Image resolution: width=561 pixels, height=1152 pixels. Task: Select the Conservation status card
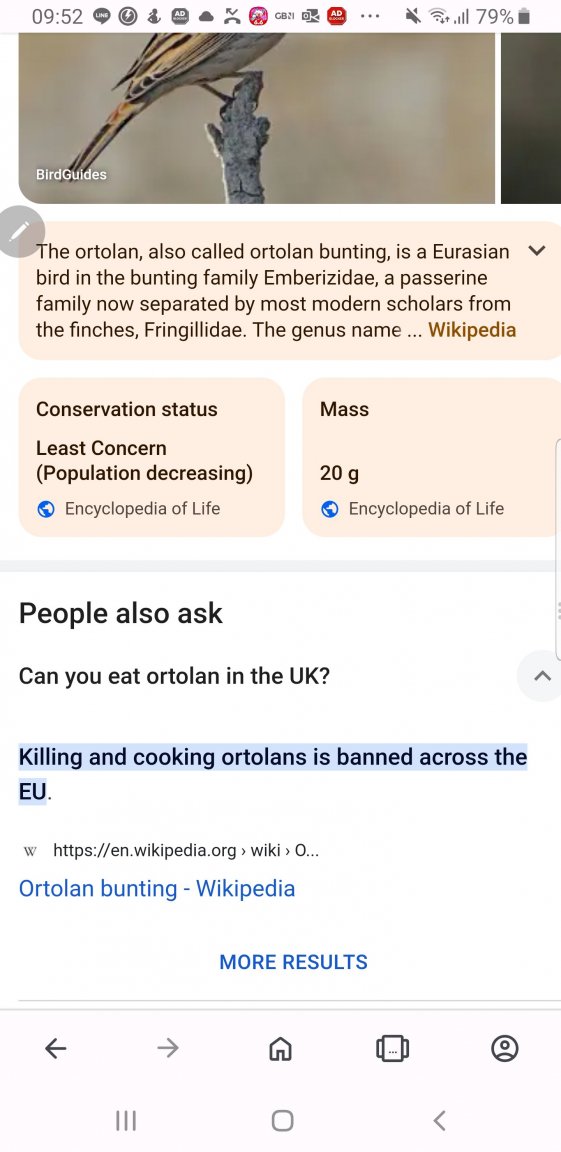(151, 457)
